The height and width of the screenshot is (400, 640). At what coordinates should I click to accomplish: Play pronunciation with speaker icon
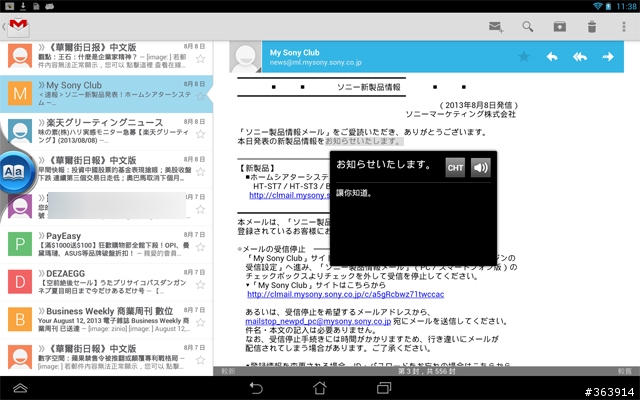pyautogui.click(x=480, y=168)
